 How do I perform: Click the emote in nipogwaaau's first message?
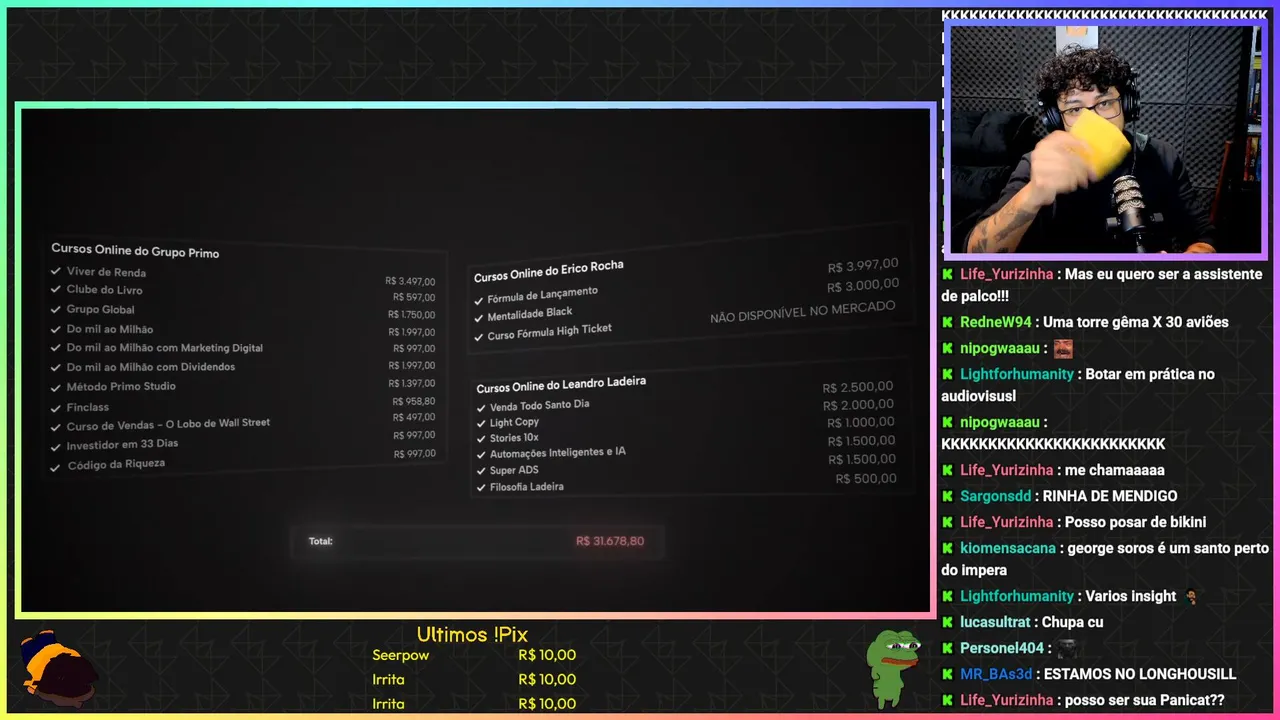pos(1063,348)
